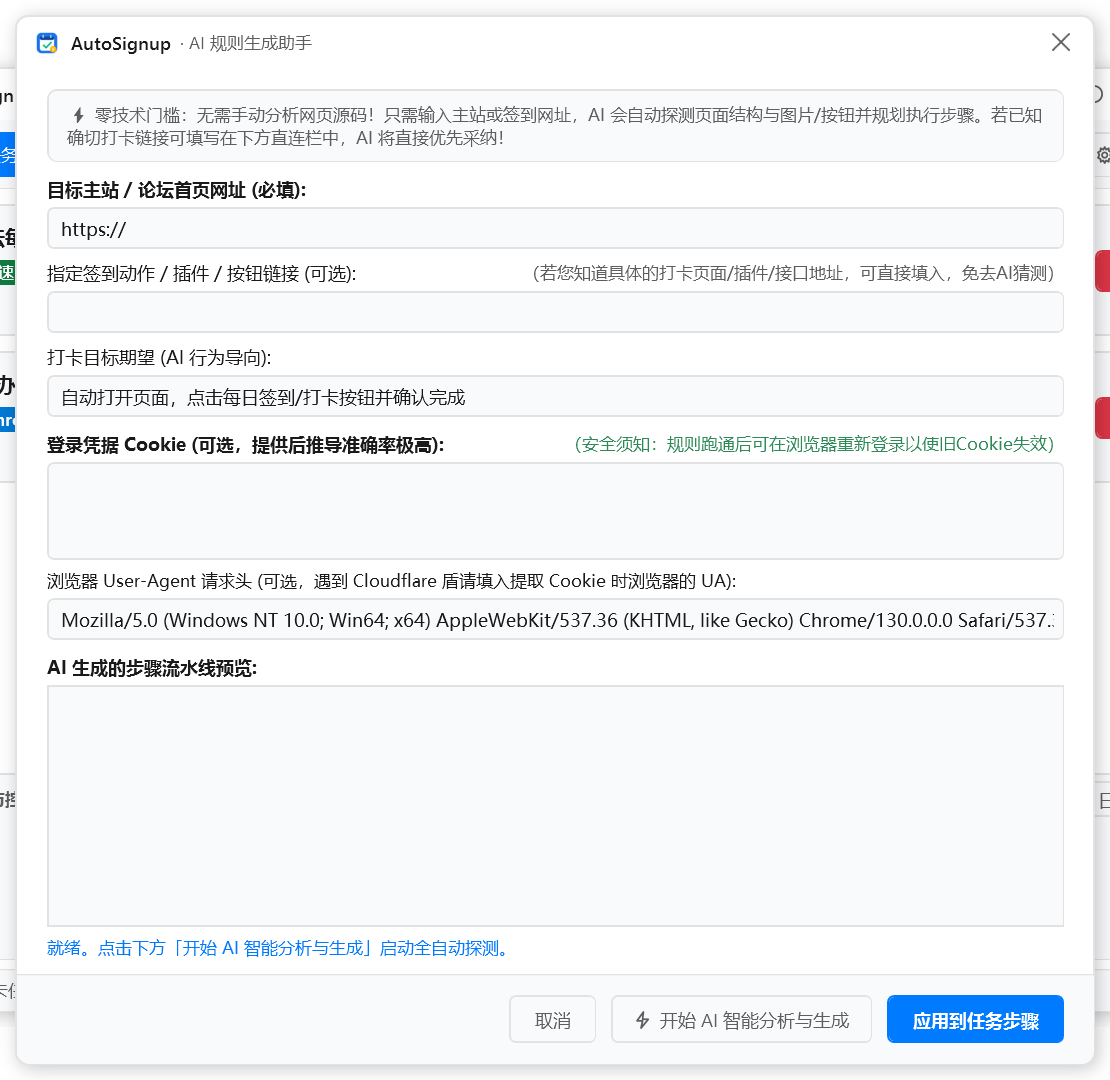Click the 打卡目标期望 label
Viewport: 1110px width, 1080px height.
coord(159,357)
